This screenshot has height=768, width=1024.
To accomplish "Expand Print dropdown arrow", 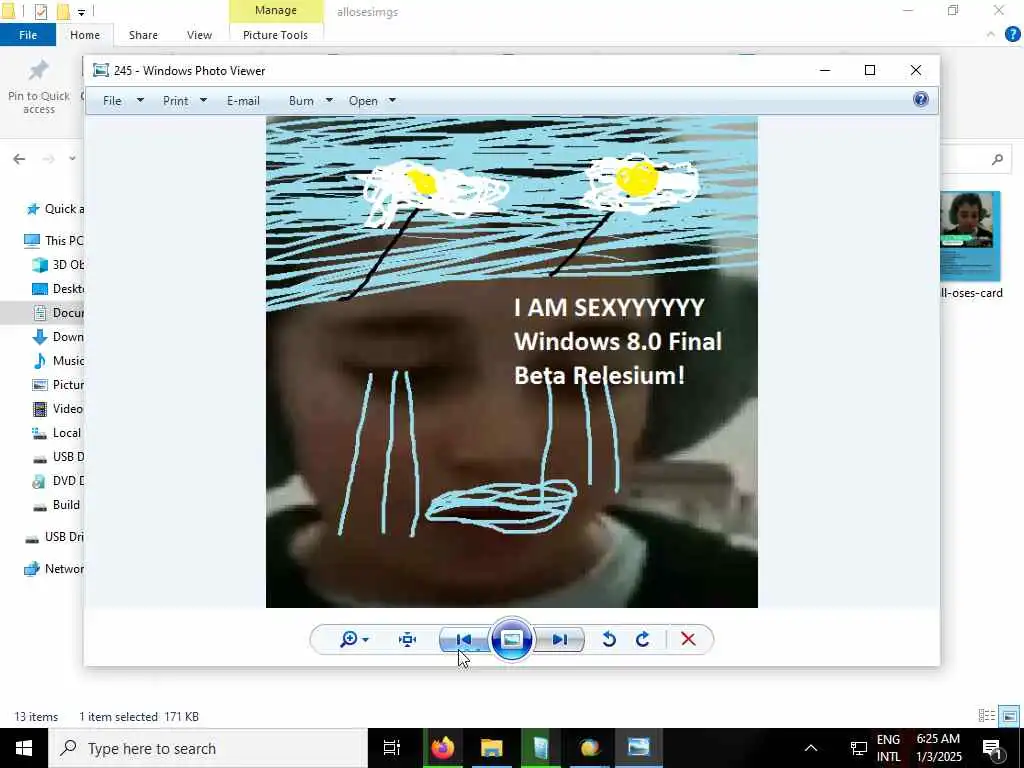I will (203, 101).
